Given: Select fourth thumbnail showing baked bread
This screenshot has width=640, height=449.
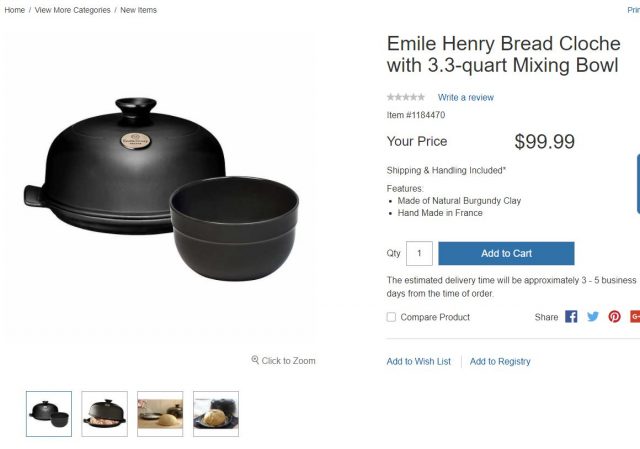Looking at the screenshot, I should pos(216,413).
